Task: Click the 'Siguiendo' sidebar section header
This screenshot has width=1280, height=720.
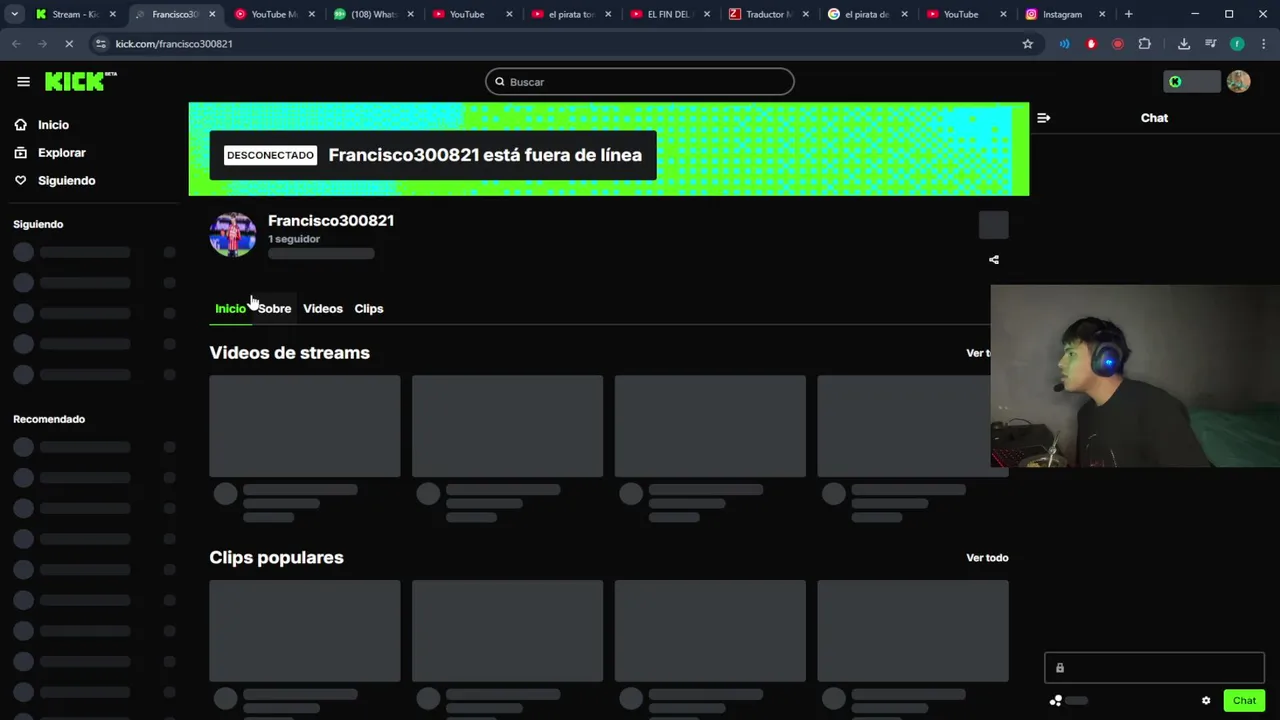Action: [x=38, y=224]
